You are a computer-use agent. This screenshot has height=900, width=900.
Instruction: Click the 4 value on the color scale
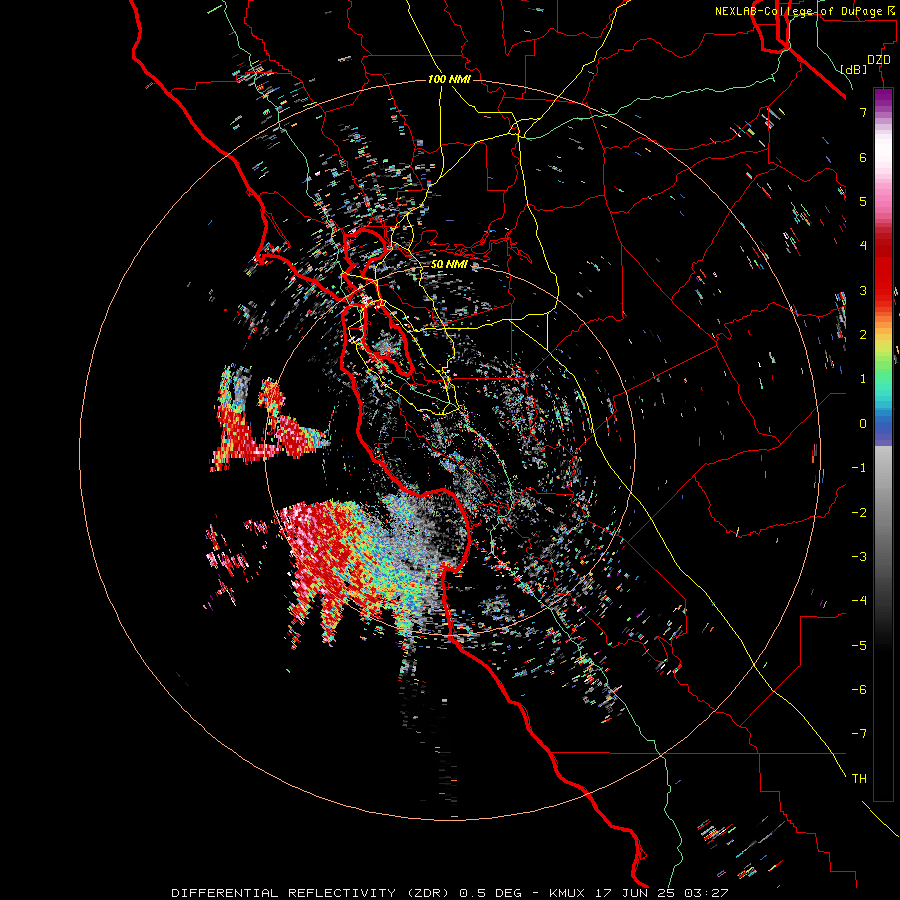tap(863, 246)
